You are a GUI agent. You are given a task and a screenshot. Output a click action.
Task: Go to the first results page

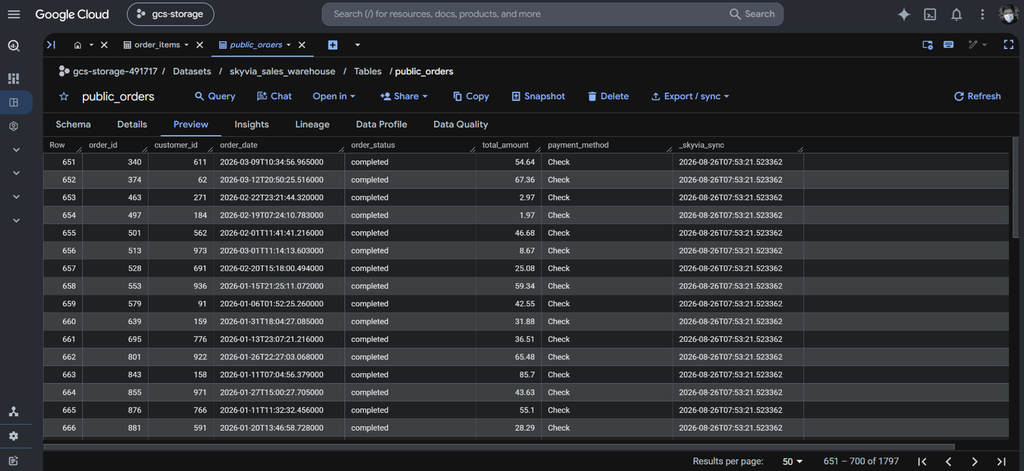coord(922,461)
